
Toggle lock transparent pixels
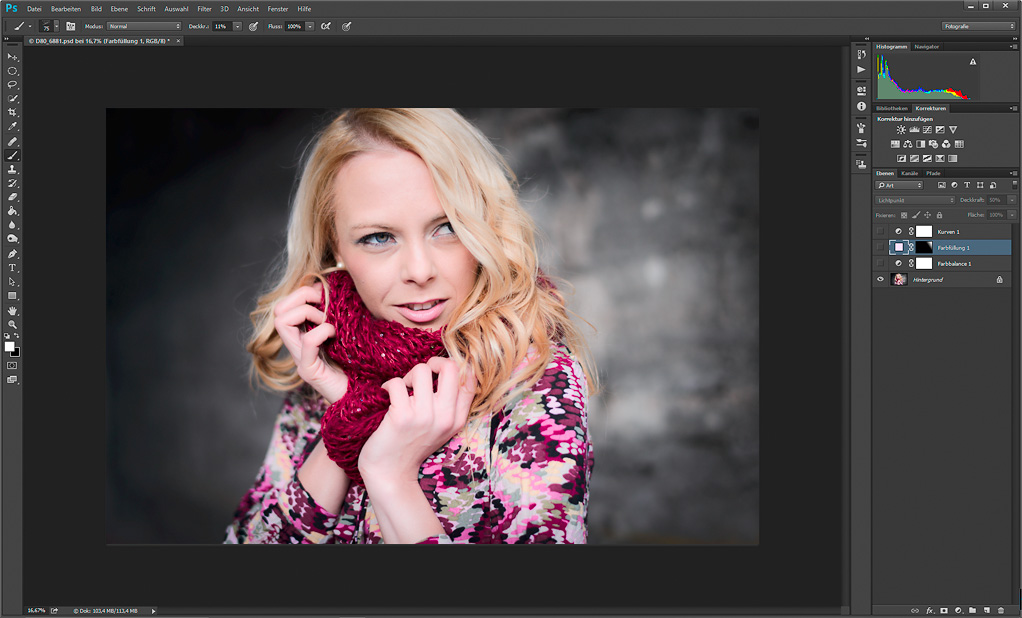pos(904,215)
